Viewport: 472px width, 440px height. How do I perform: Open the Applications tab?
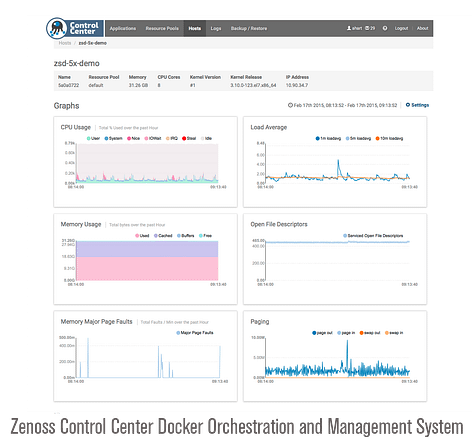click(123, 28)
